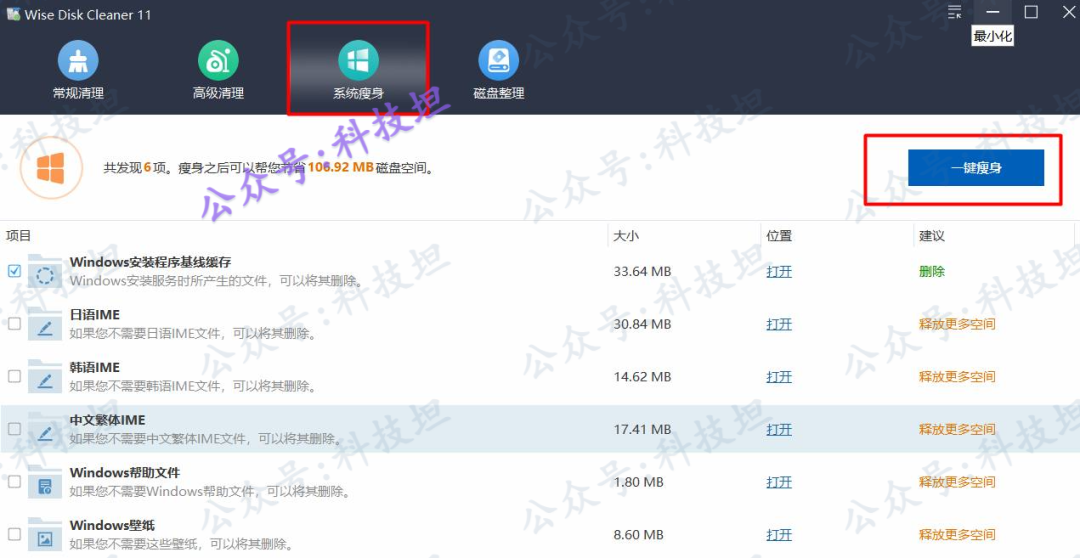Click folder icon of Windows帮助文件 row
Image resolution: width=1080 pixels, height=558 pixels.
click(45, 484)
